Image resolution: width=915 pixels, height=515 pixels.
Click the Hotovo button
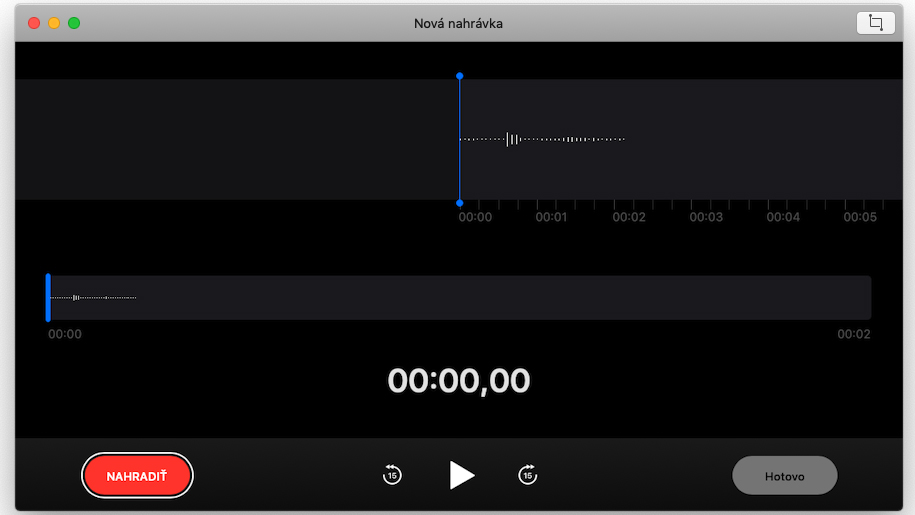pyautogui.click(x=784, y=476)
